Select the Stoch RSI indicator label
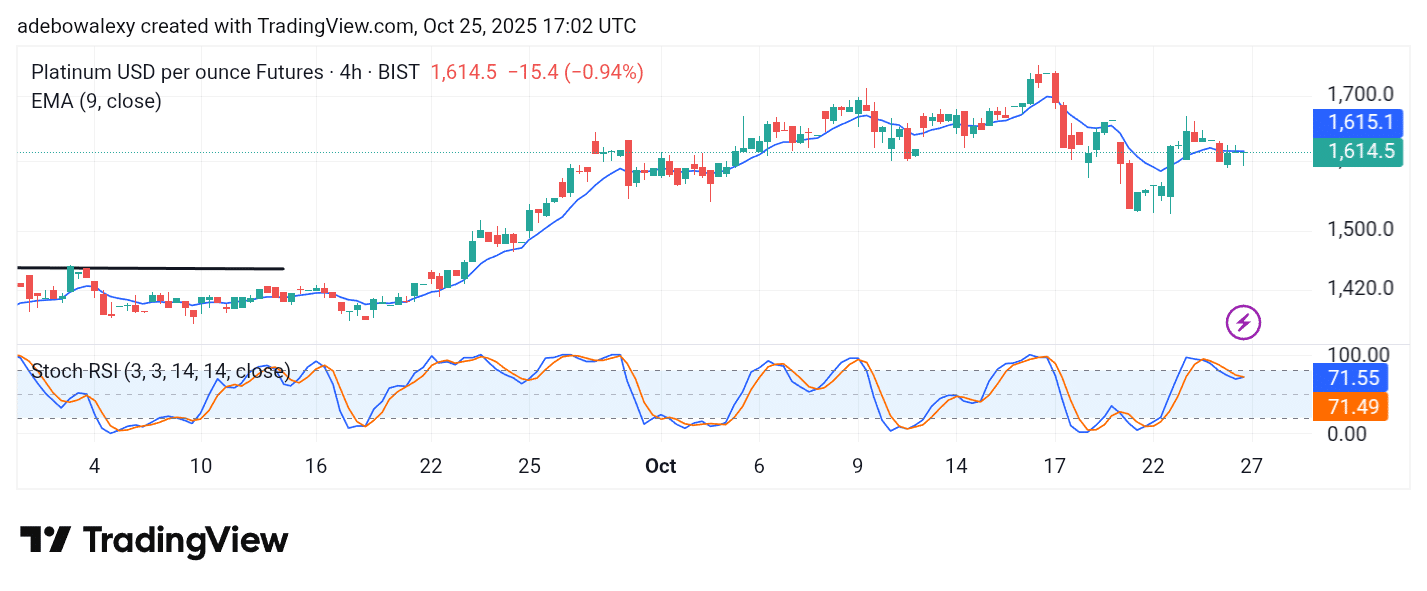 pos(160,372)
